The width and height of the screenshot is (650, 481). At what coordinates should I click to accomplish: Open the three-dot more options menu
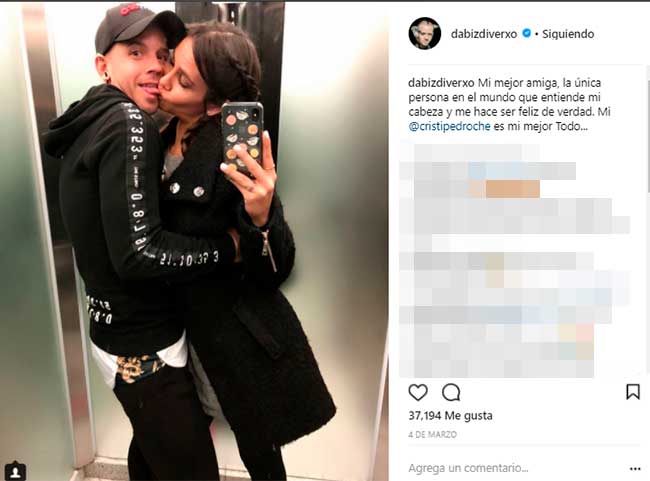coord(635,469)
